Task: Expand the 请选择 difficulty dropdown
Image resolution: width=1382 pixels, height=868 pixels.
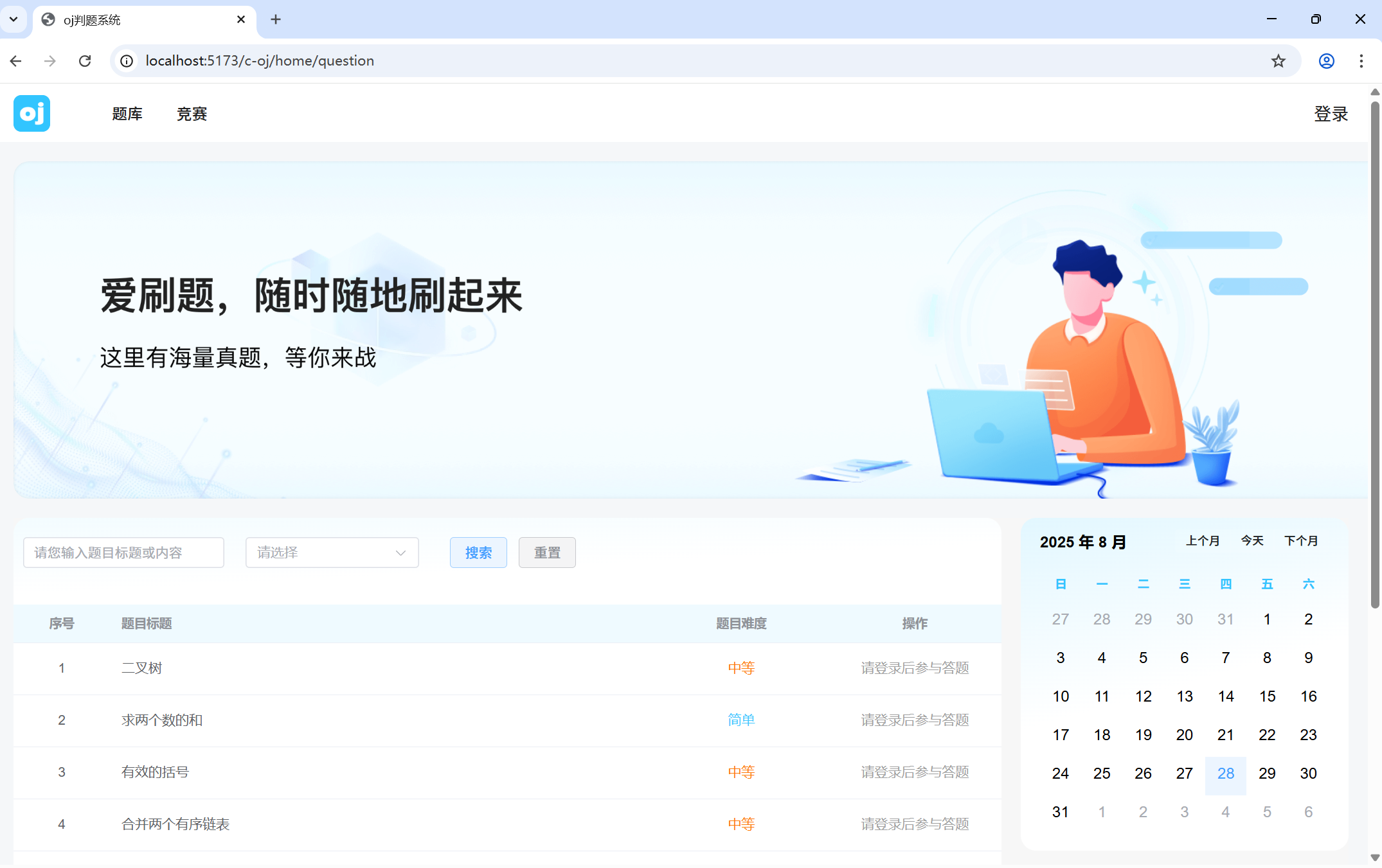Action: pos(332,553)
